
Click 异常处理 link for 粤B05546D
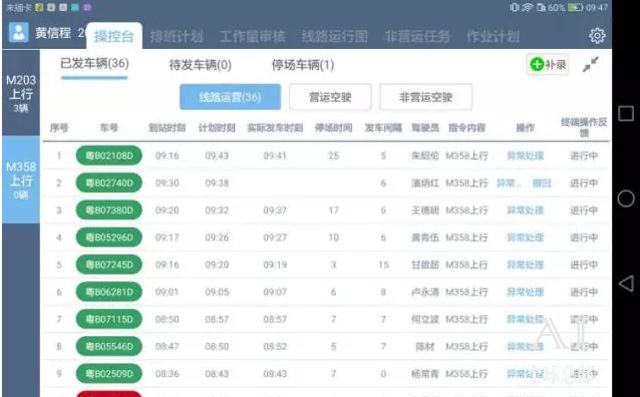[x=525, y=346]
